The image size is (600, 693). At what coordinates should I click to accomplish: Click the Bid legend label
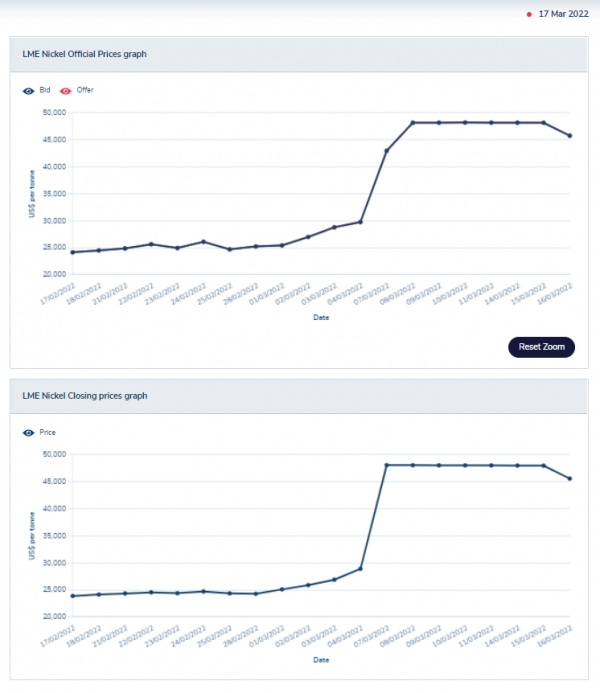(x=44, y=90)
